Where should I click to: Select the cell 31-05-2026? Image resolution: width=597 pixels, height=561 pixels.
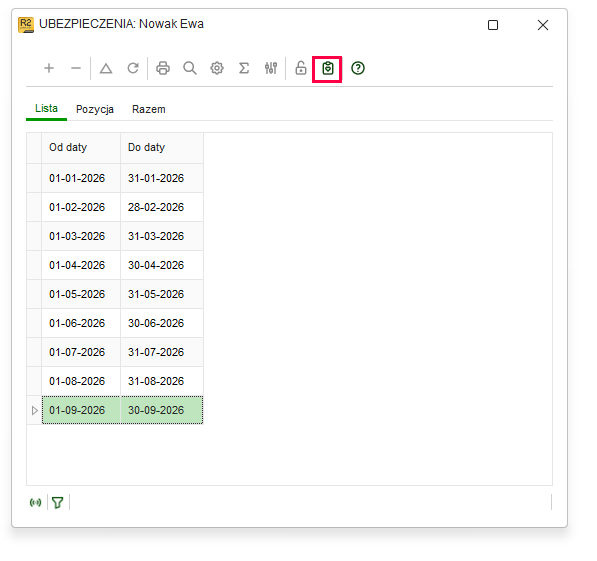coord(162,294)
